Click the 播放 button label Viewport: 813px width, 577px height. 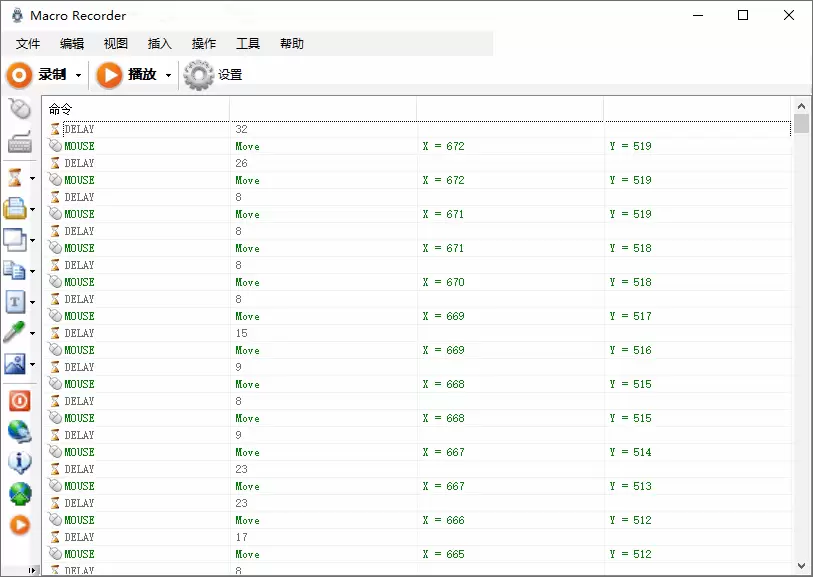[143, 75]
